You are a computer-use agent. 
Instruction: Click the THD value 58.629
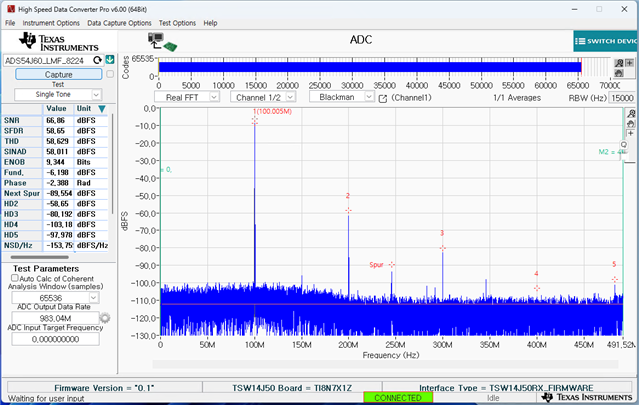(x=57, y=141)
